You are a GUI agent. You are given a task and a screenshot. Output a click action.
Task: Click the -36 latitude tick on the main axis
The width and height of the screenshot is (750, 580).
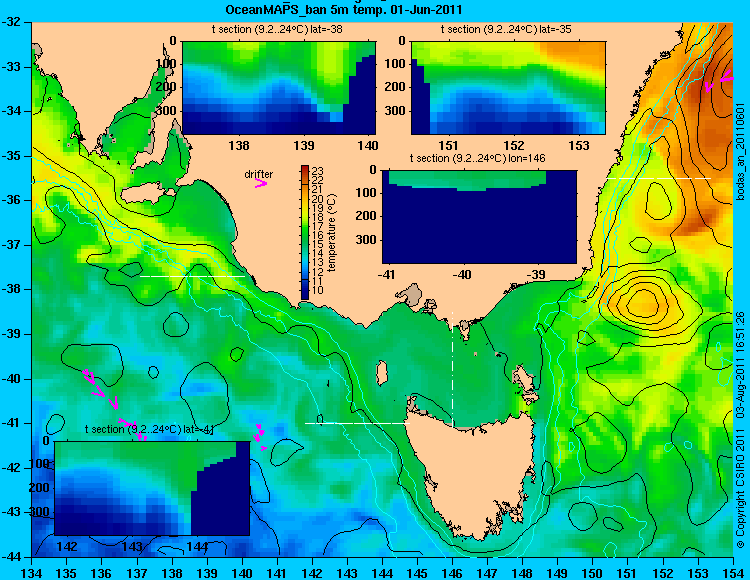pyautogui.click(x=10, y=200)
